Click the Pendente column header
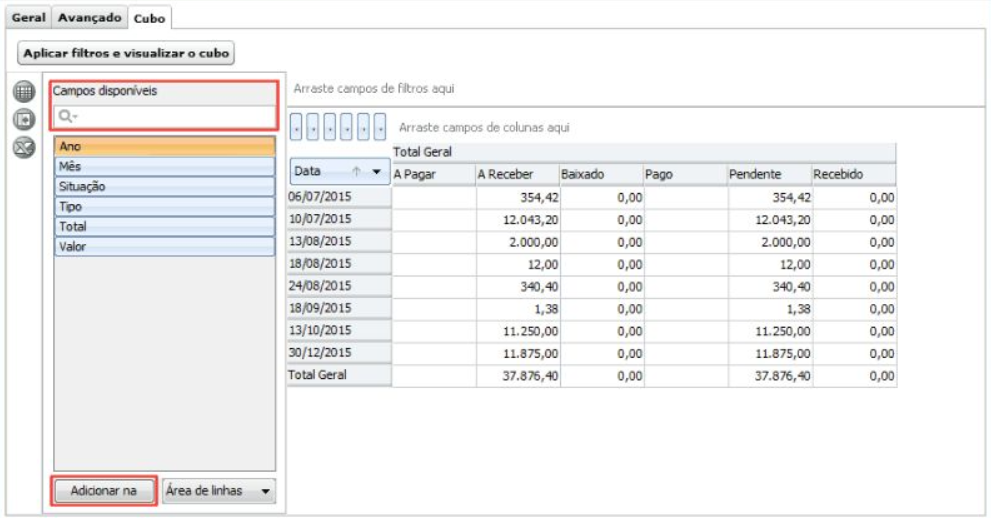 770,174
